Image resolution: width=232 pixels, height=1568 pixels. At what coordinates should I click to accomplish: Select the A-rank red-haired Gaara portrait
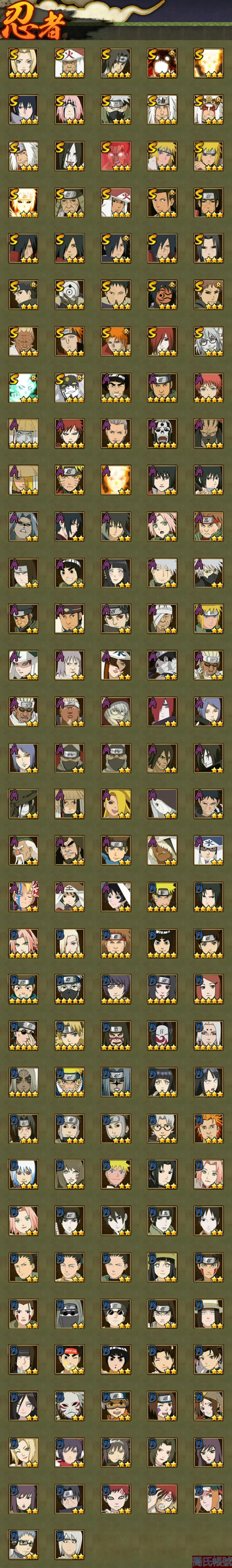70,433
